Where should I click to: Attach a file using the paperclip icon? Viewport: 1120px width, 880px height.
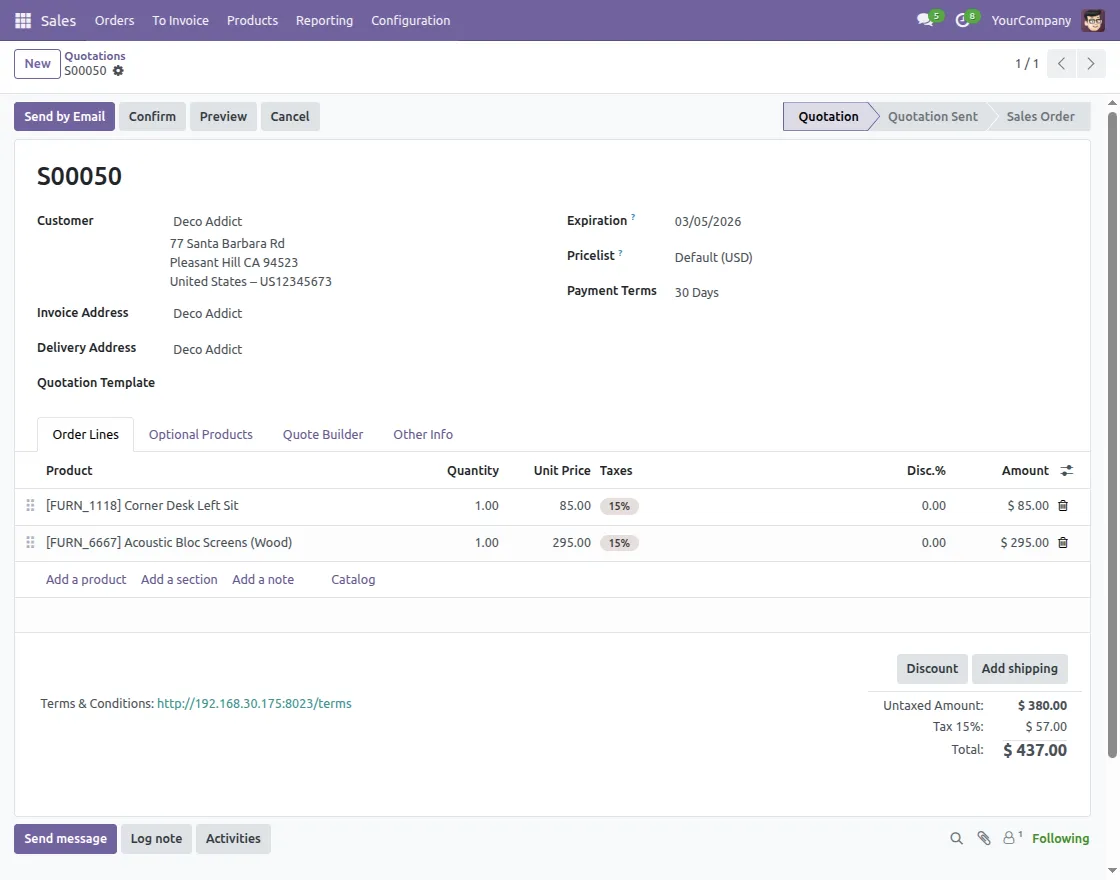(983, 838)
